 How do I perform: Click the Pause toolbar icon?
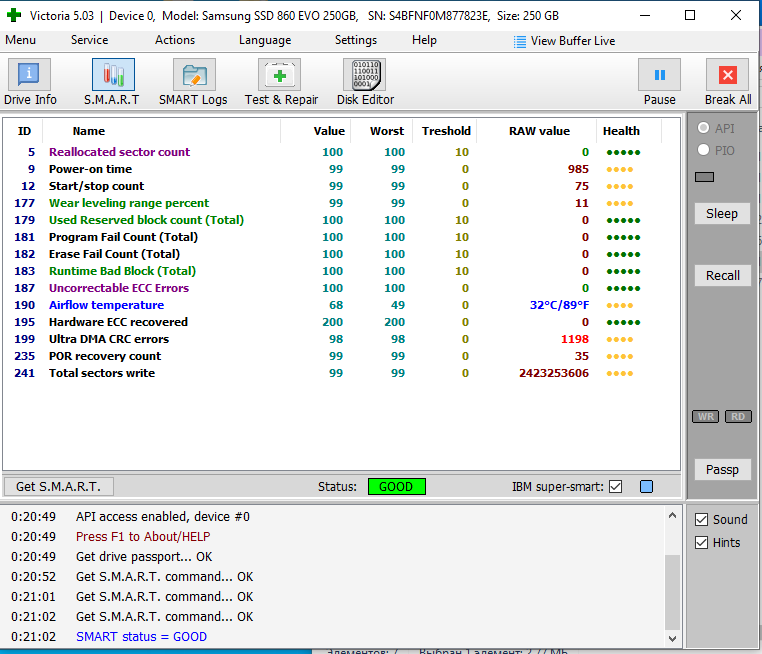click(659, 75)
